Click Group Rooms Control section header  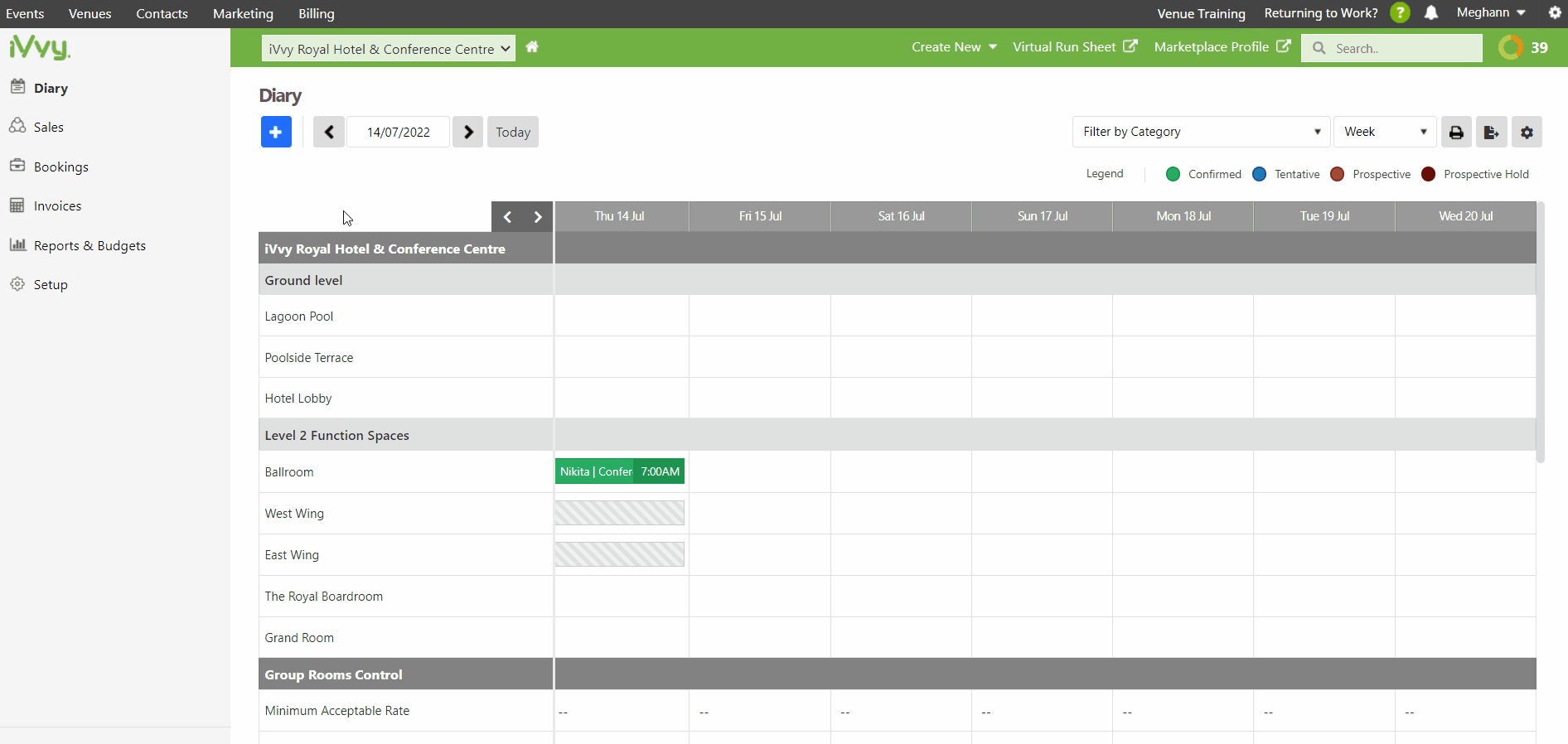[333, 674]
